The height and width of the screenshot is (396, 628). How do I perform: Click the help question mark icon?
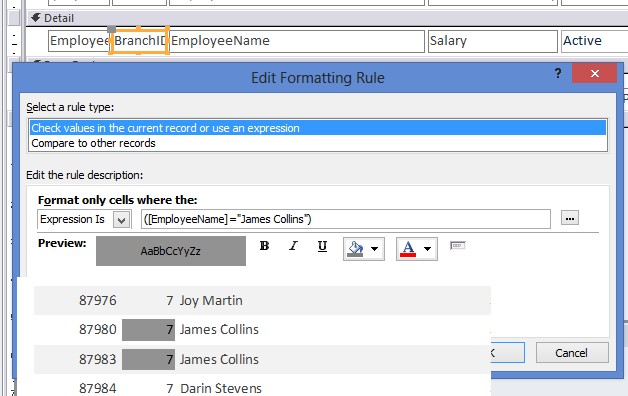(x=558, y=73)
